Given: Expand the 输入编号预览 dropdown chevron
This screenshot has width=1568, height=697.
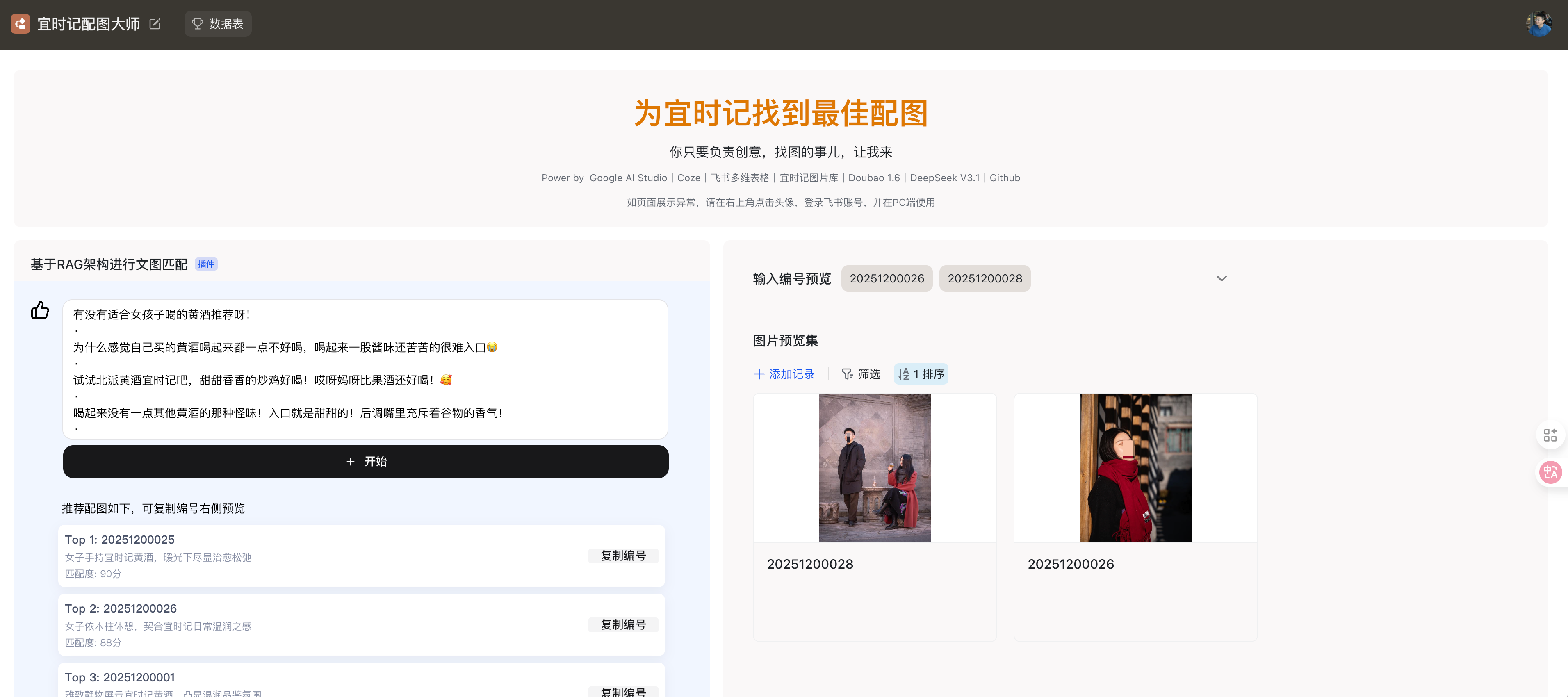Looking at the screenshot, I should 1221,279.
